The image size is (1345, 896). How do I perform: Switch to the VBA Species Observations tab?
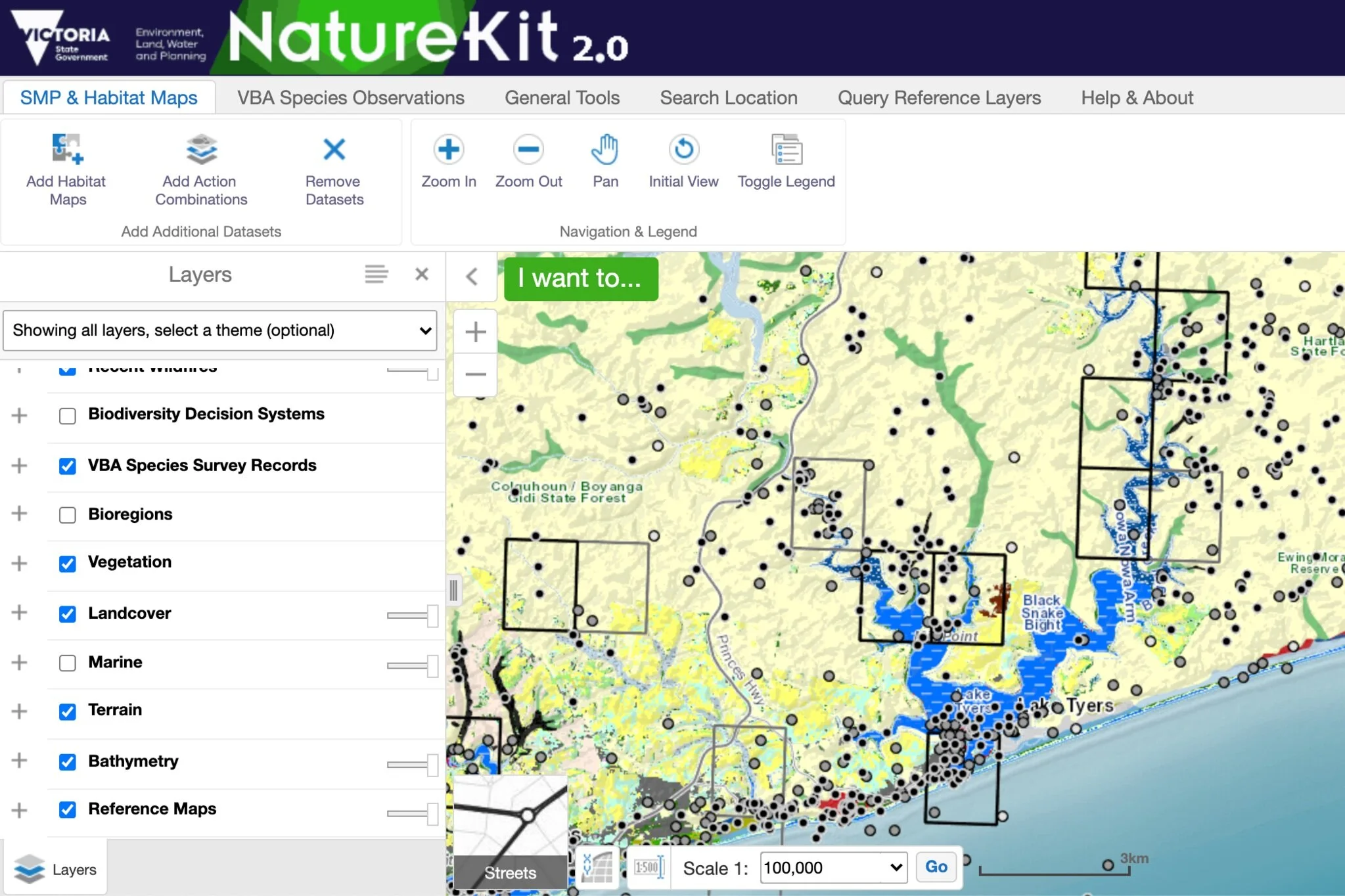(350, 97)
